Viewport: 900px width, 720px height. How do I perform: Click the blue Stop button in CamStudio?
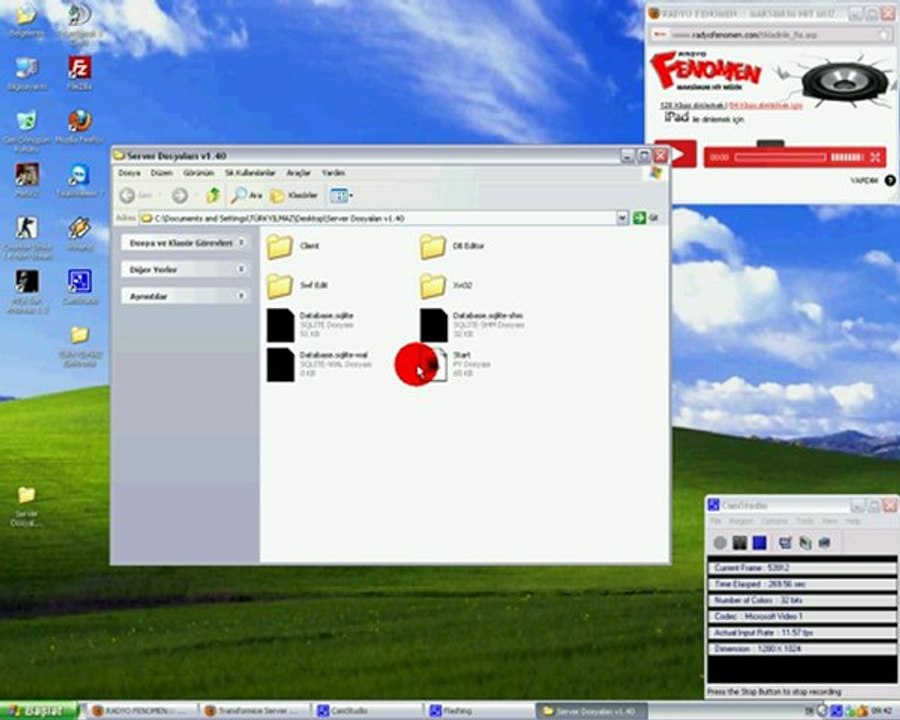point(759,543)
